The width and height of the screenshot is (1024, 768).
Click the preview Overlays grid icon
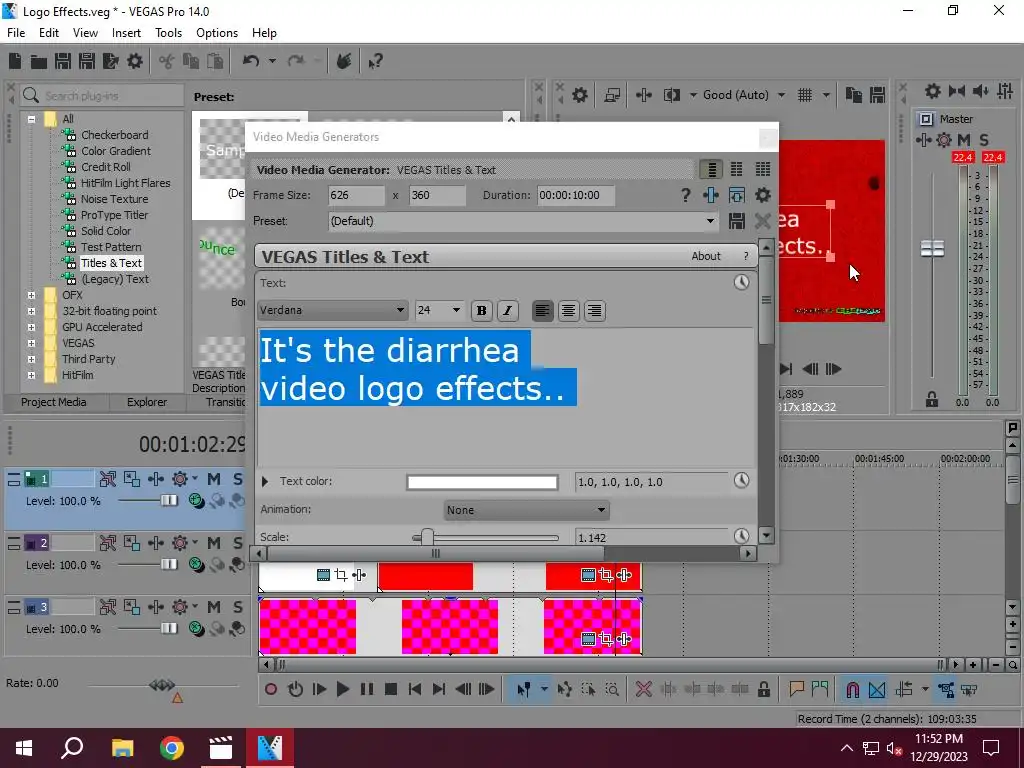[x=805, y=95]
